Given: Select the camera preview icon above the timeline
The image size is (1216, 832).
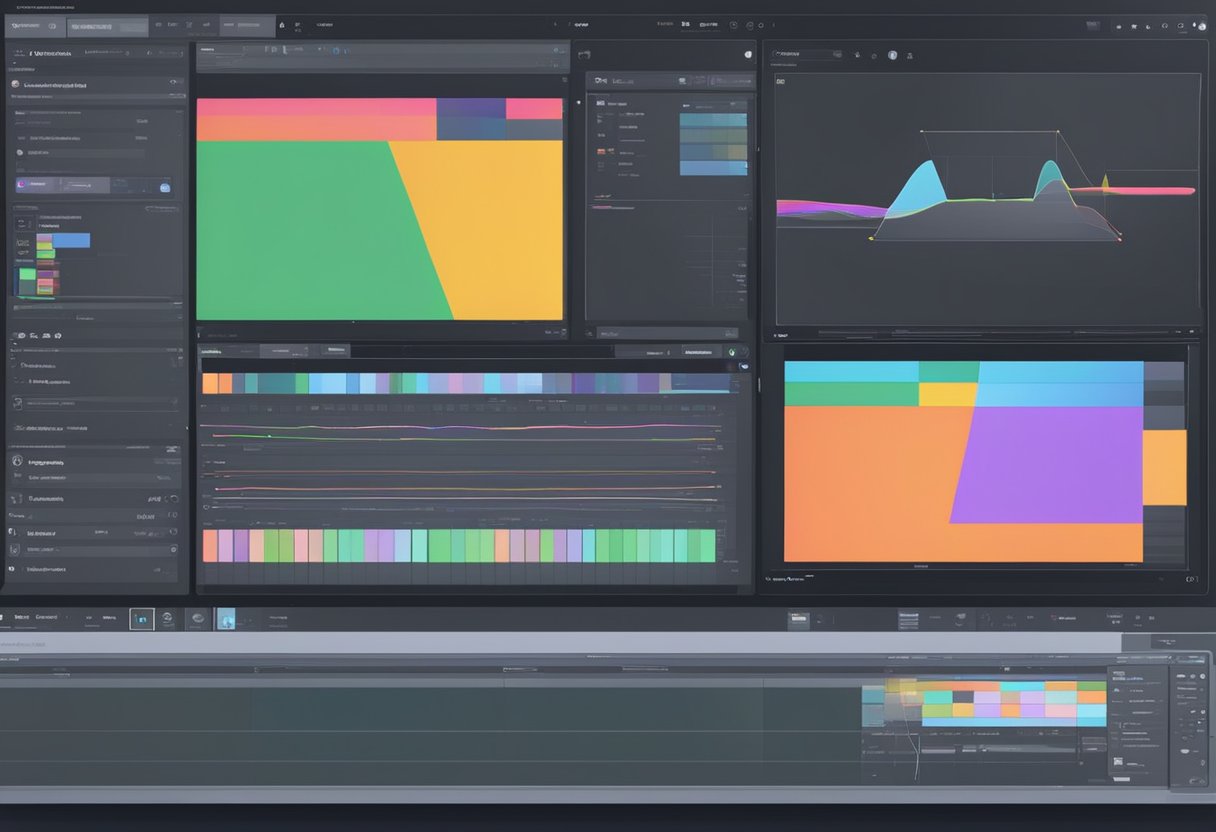Looking at the screenshot, I should [226, 619].
